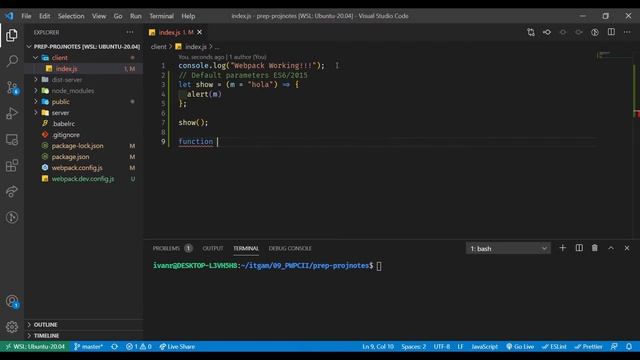The width and height of the screenshot is (640, 360).
Task: Toggle ESLint status bar item
Action: click(554, 347)
